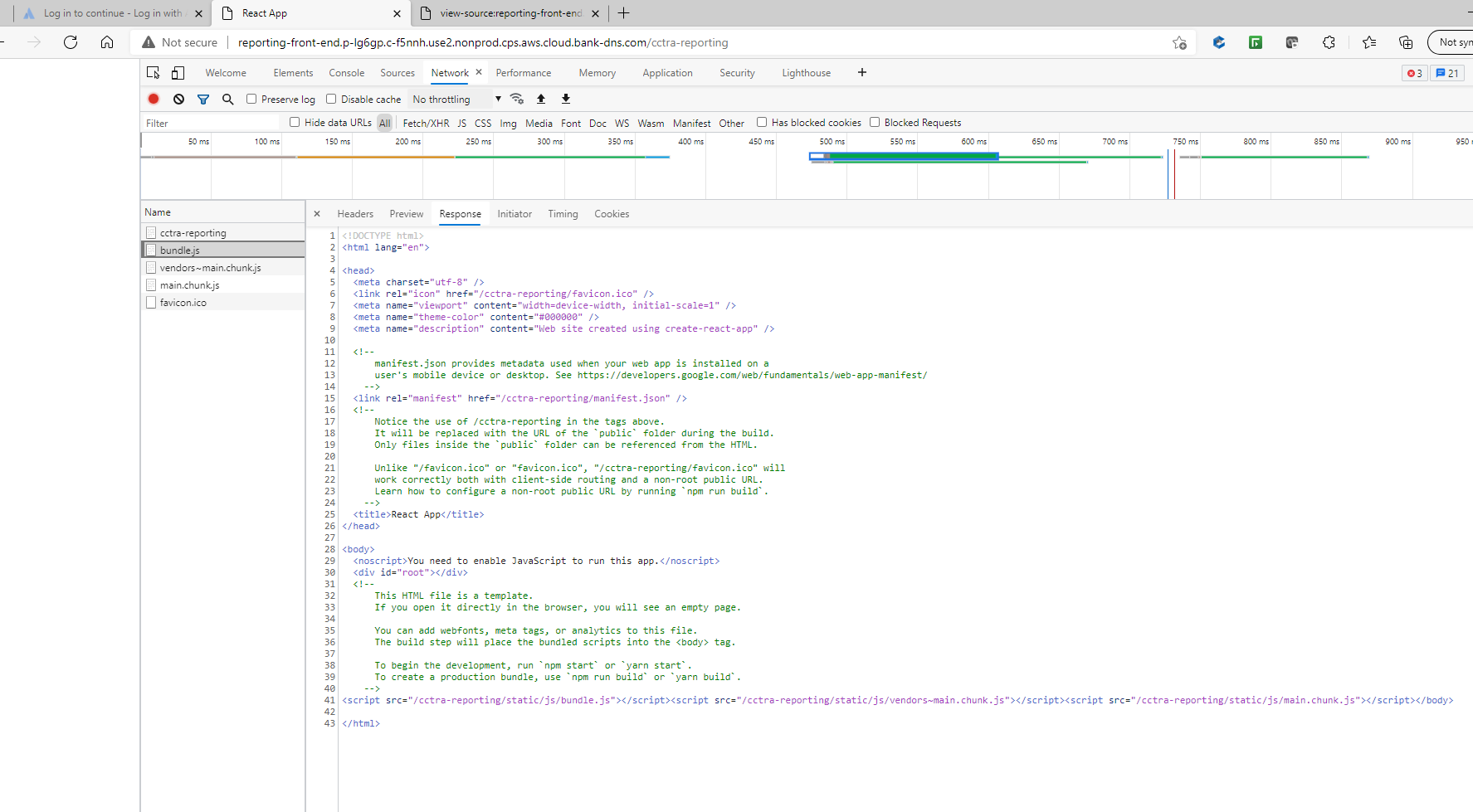This screenshot has height=812, width=1473.
Task: Export HAR file download arrow
Action: pos(566,99)
